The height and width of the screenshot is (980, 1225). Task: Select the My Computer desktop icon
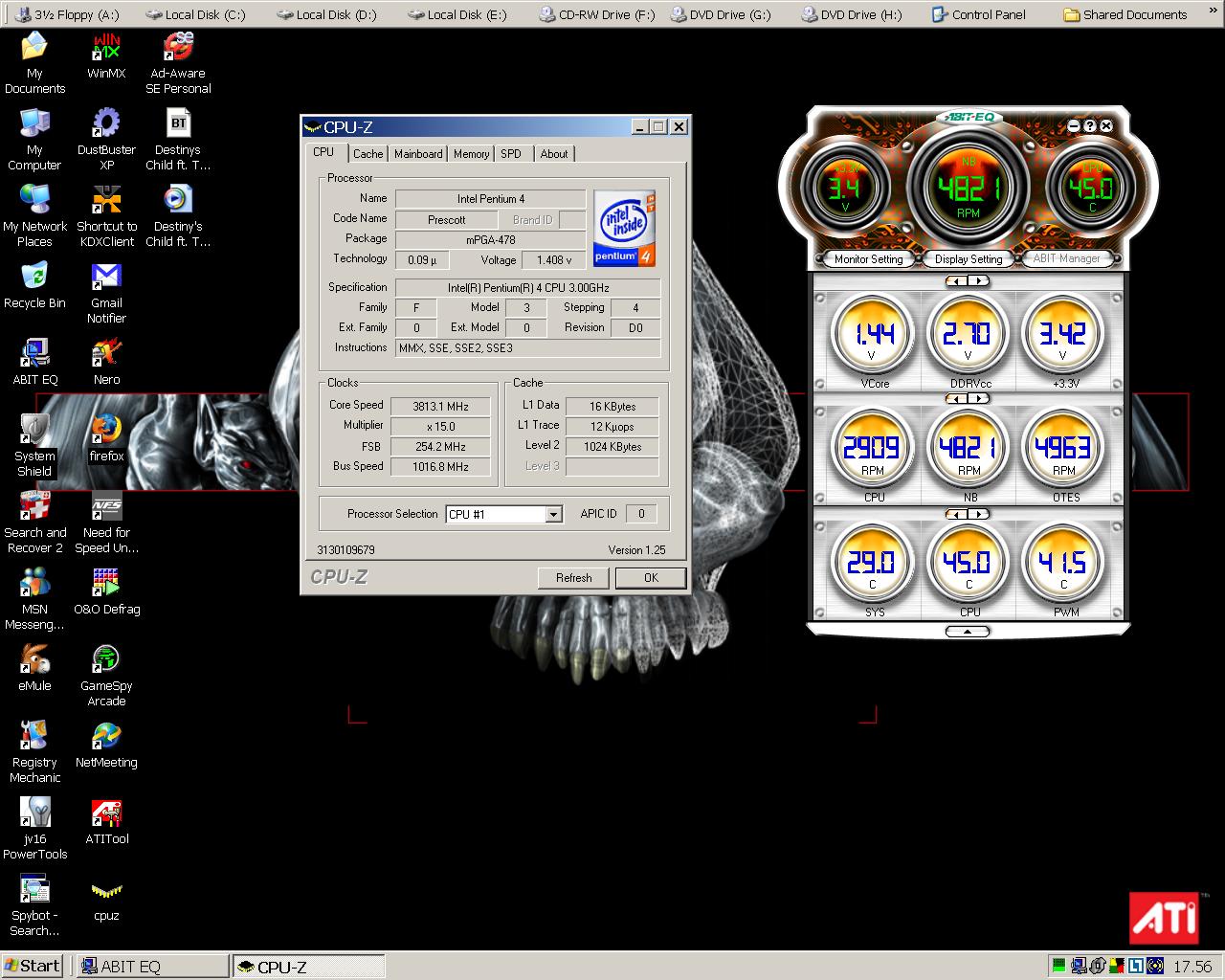[x=34, y=140]
